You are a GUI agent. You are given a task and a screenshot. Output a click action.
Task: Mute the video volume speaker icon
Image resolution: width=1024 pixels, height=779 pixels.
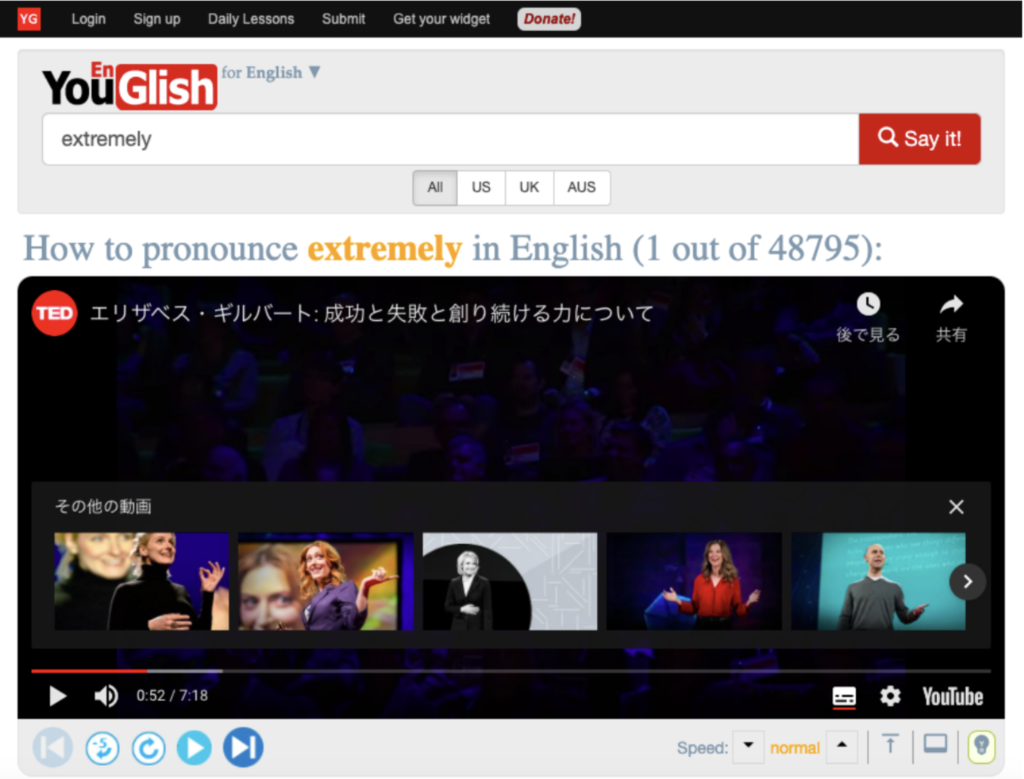point(105,696)
